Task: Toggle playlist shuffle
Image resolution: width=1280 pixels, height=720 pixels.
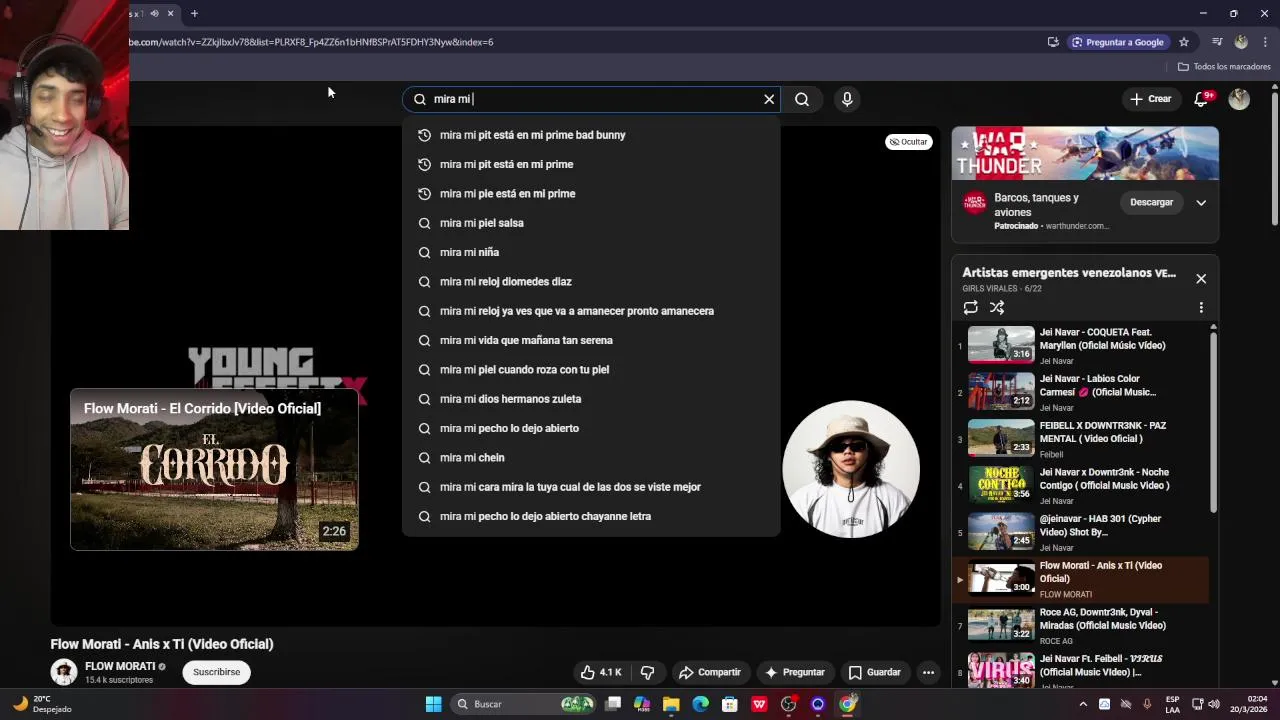Action: coord(997,308)
